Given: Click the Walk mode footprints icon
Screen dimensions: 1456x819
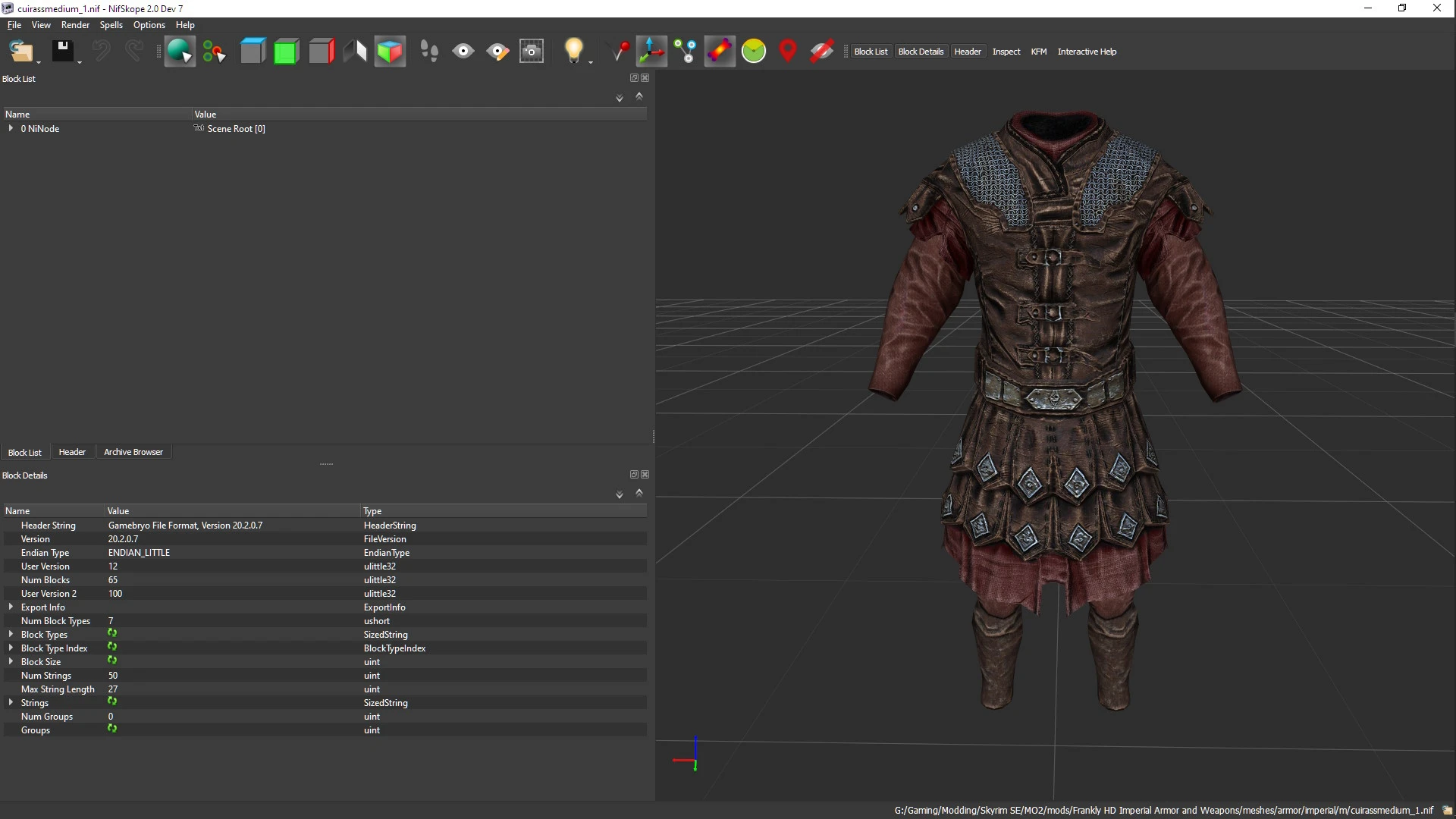Looking at the screenshot, I should 429,52.
